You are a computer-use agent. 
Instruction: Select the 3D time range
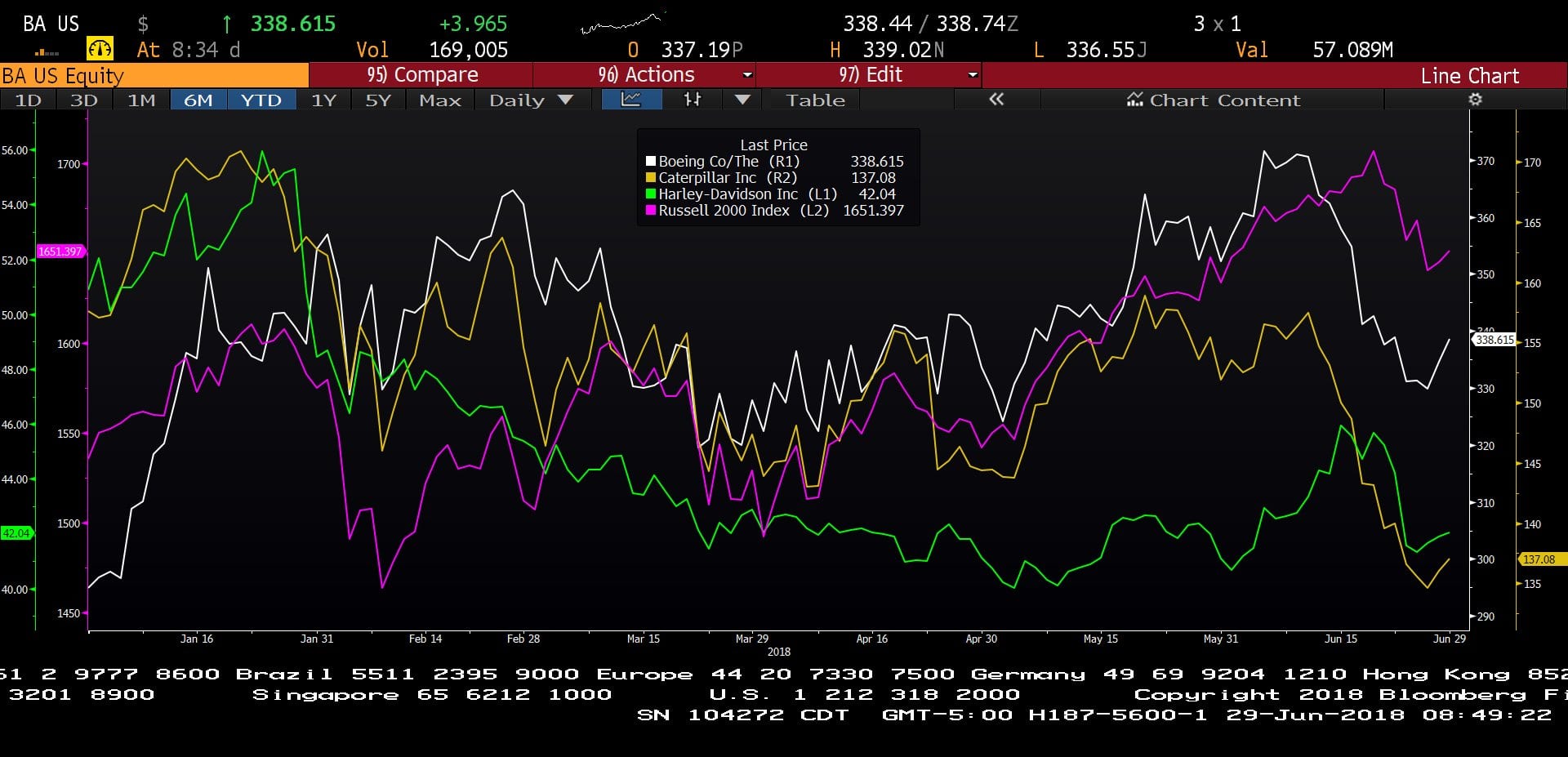pyautogui.click(x=84, y=100)
